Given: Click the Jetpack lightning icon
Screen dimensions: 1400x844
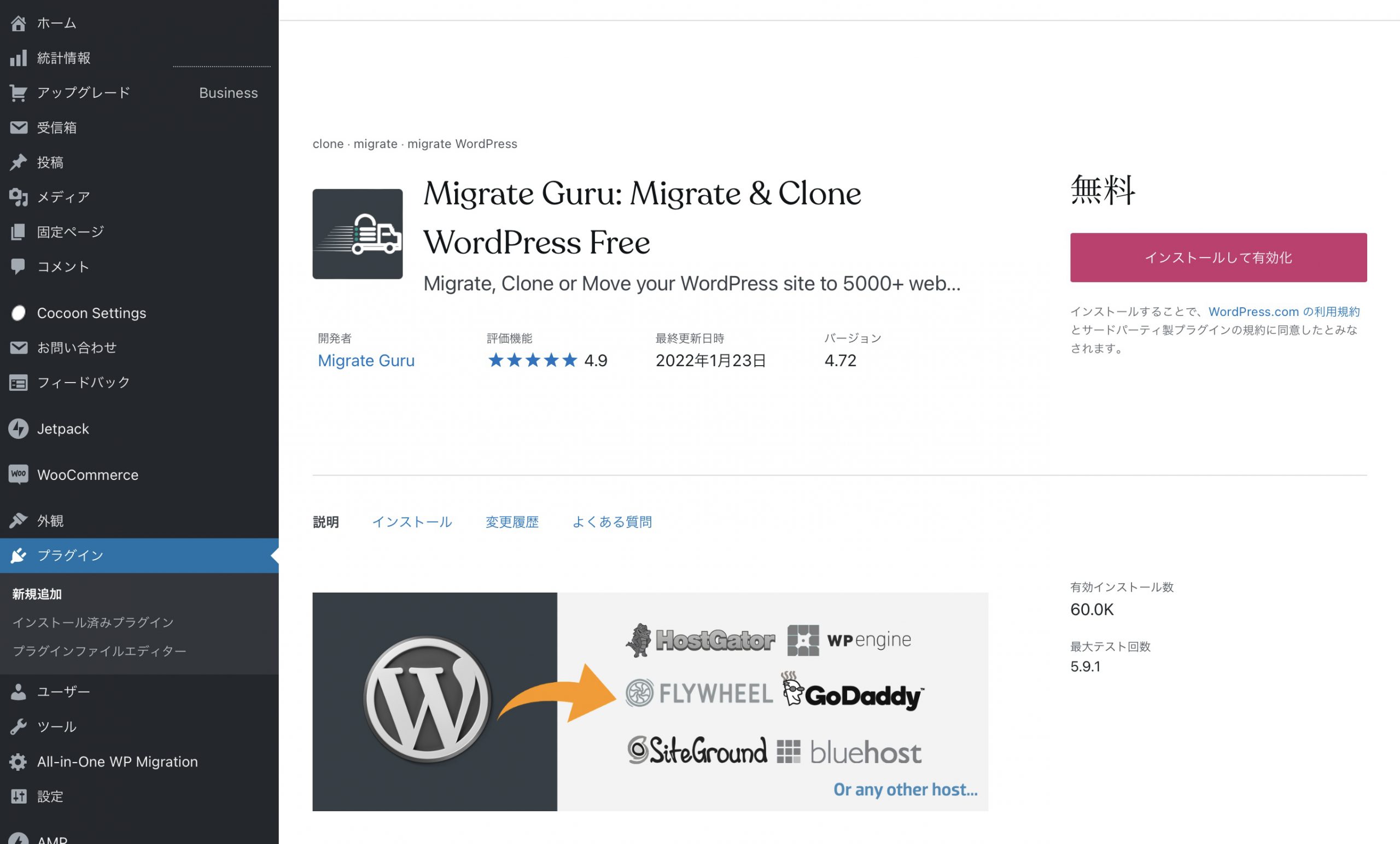Looking at the screenshot, I should (x=18, y=429).
